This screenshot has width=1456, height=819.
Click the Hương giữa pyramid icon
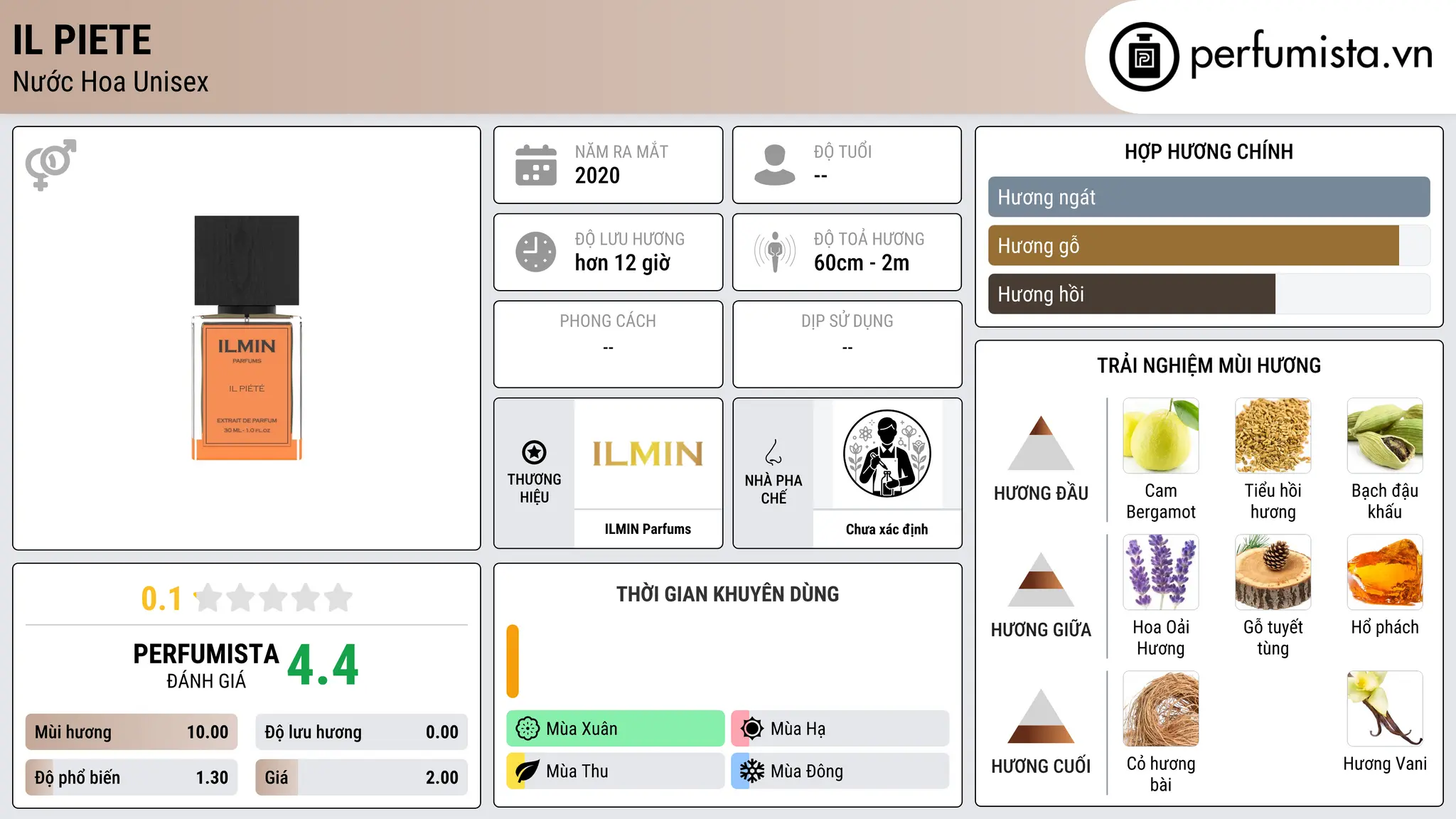click(x=1041, y=579)
